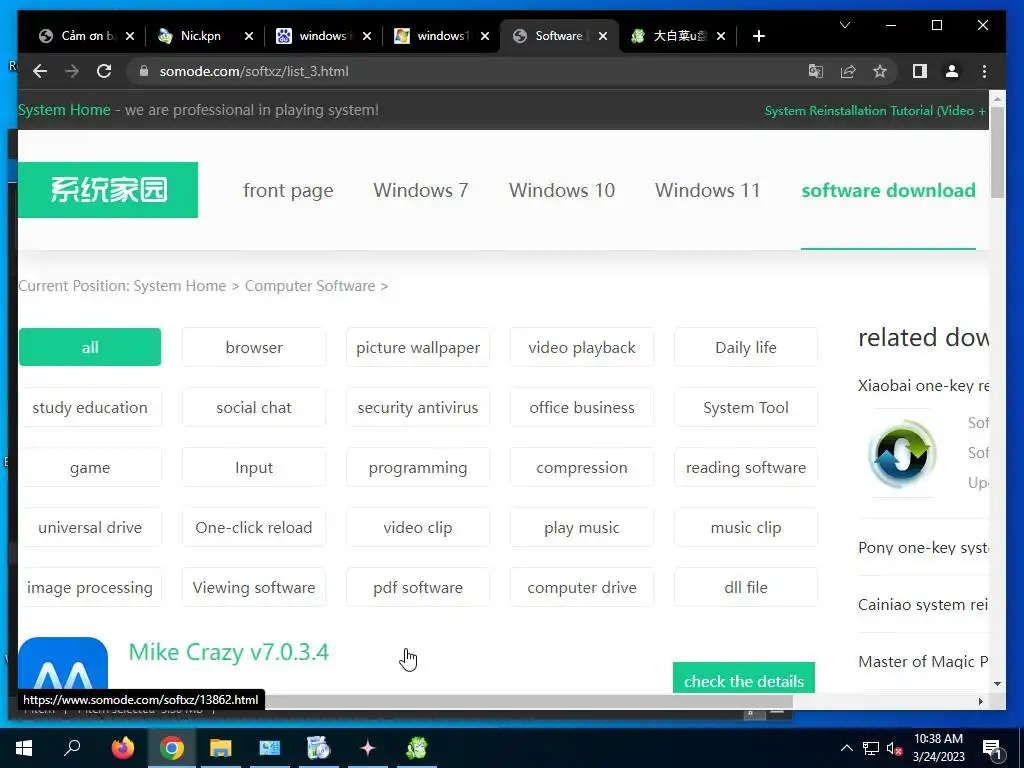This screenshot has width=1024, height=768.
Task: Switch to the Nic.kpn tab
Action: 200,36
